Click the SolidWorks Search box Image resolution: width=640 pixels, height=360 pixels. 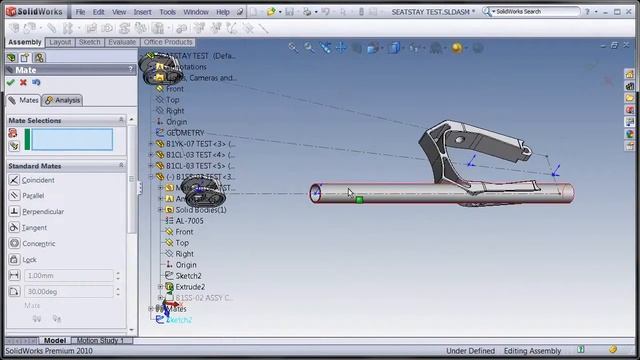click(x=535, y=11)
